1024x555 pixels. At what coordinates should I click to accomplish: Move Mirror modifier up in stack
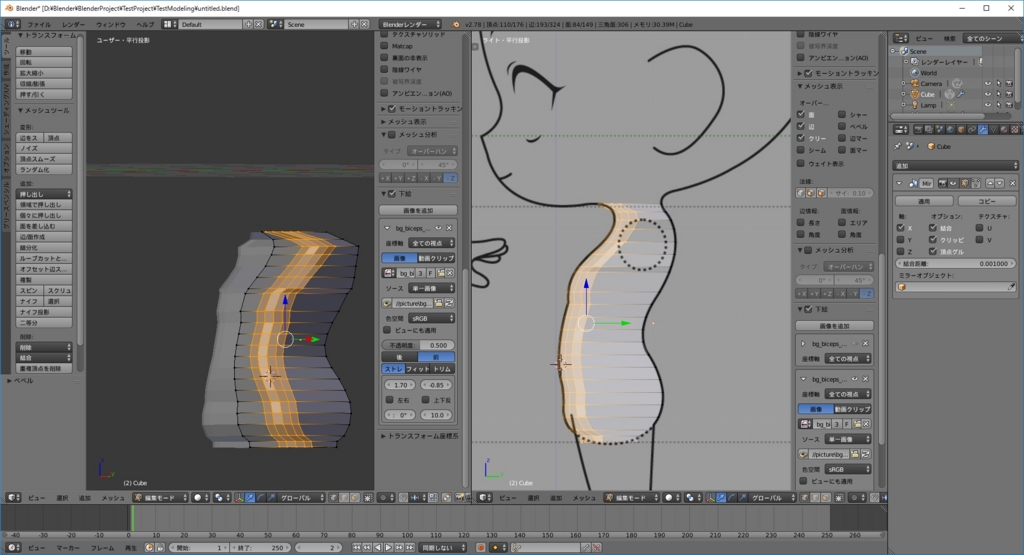point(990,183)
